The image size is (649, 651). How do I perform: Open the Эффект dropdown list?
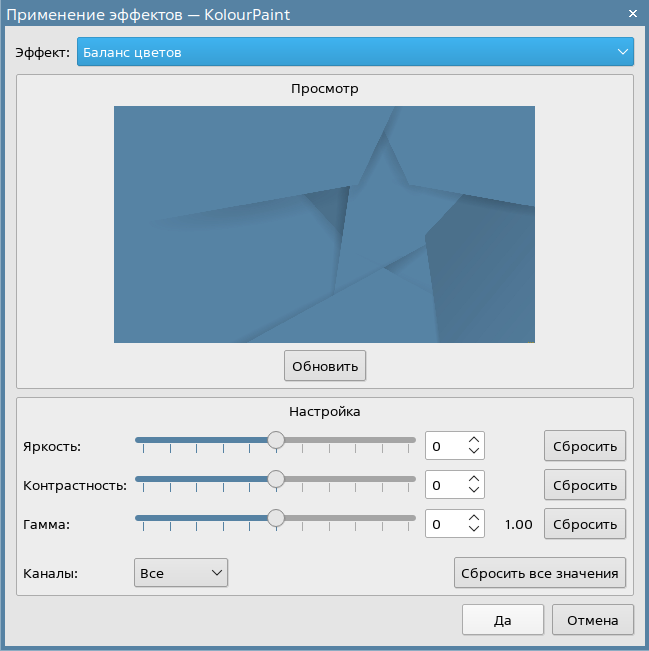coord(355,52)
